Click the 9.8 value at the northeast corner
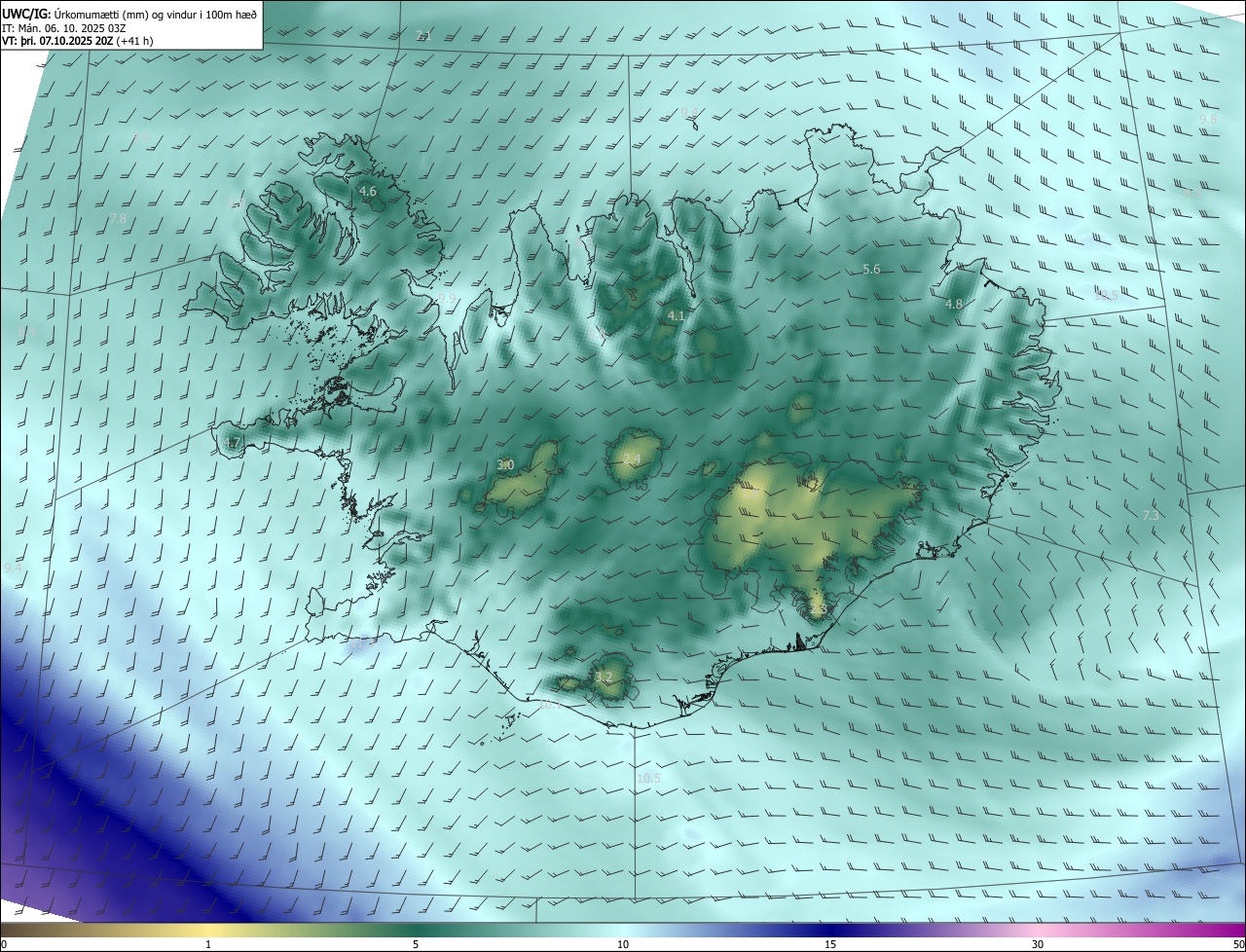This screenshot has height=952, width=1246. point(1208,118)
